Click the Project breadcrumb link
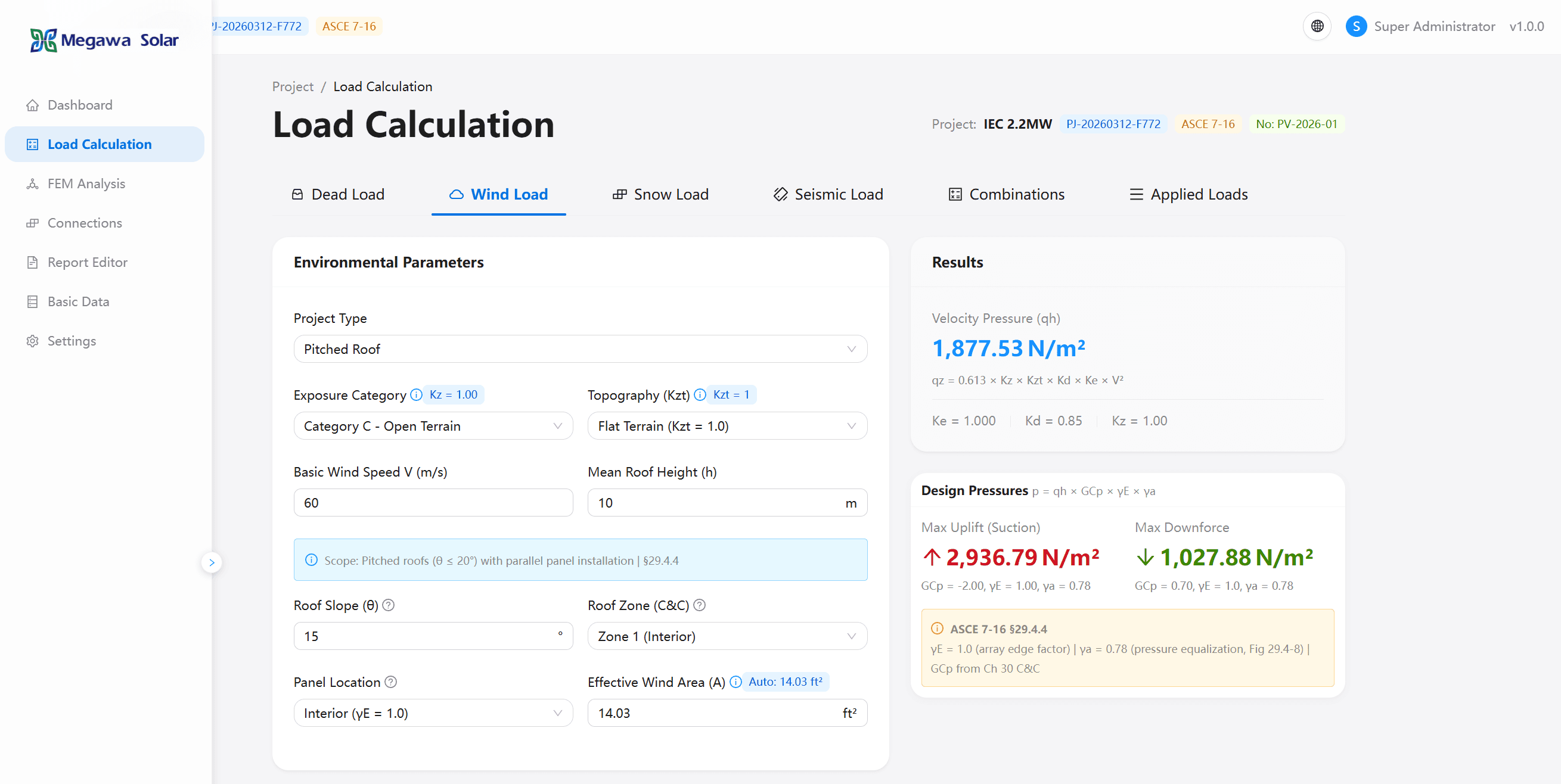 point(293,86)
